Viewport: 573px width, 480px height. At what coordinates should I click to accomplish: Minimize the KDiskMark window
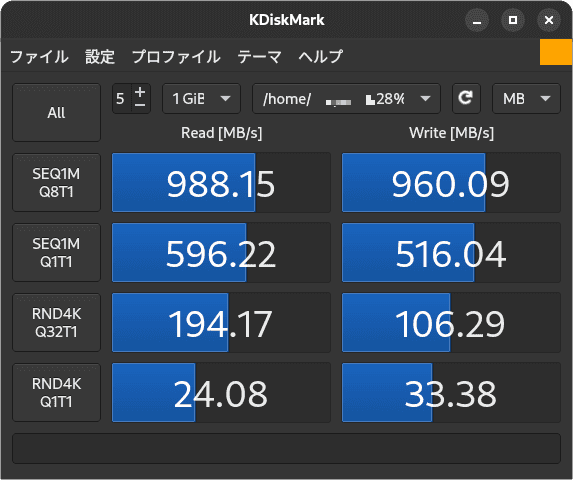pyautogui.click(x=477, y=20)
